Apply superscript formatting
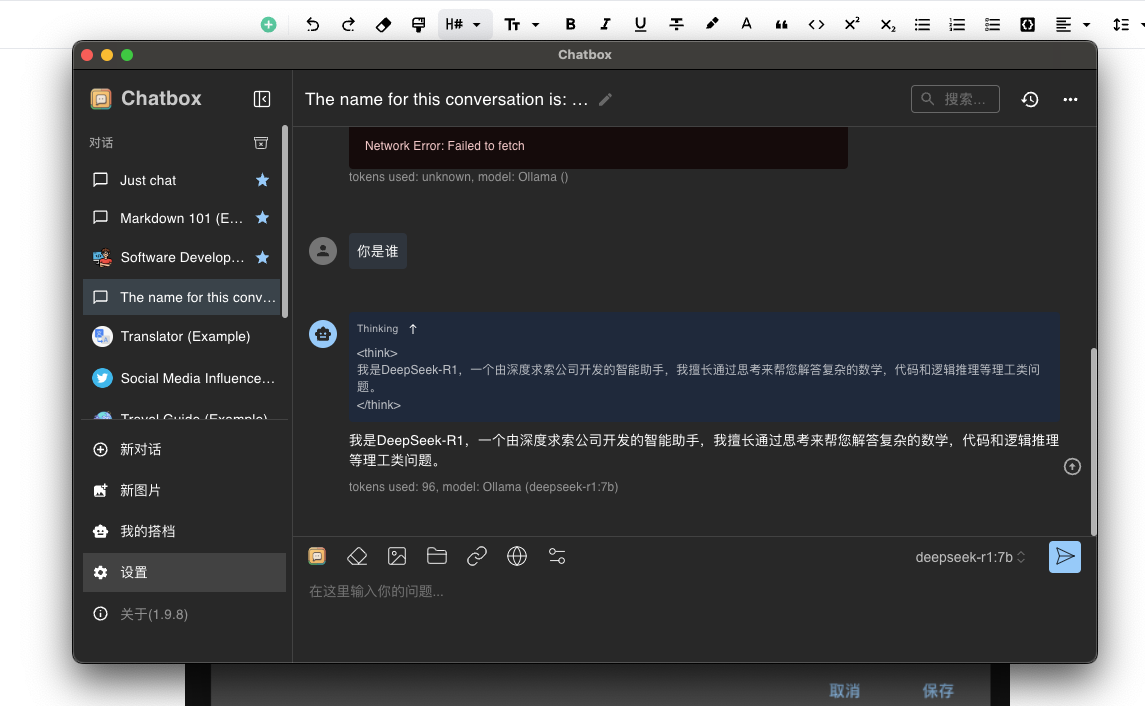The width and height of the screenshot is (1145, 706). click(851, 24)
